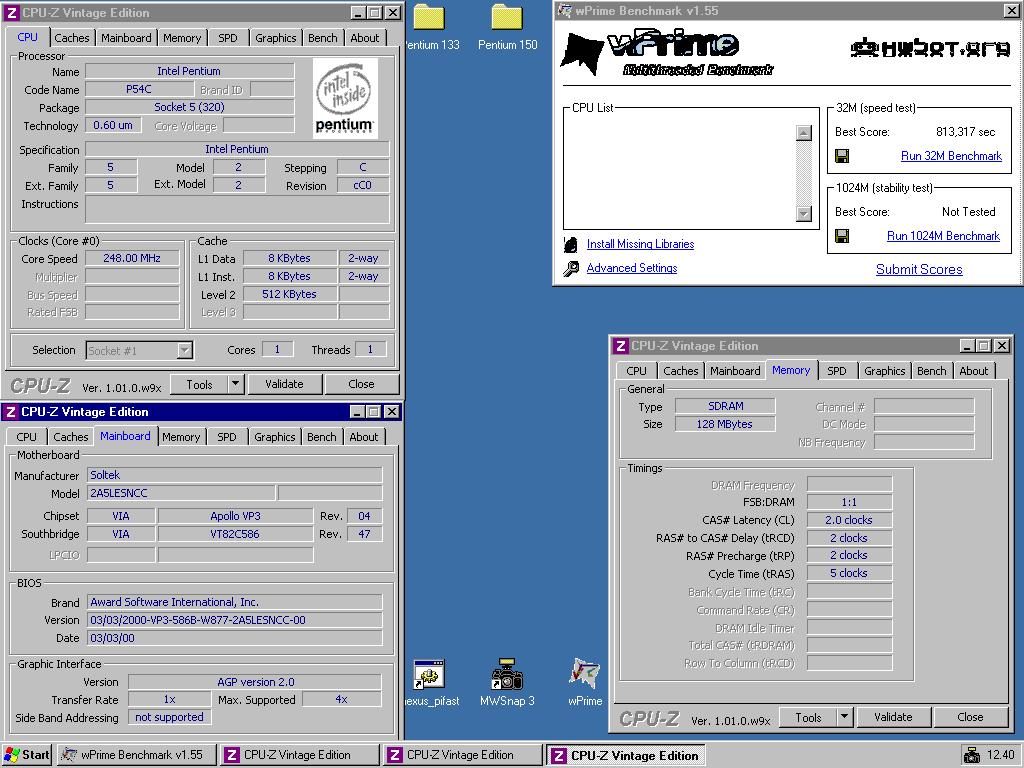Click CPU List scrollbar down arrow
The height and width of the screenshot is (768, 1024).
(804, 214)
